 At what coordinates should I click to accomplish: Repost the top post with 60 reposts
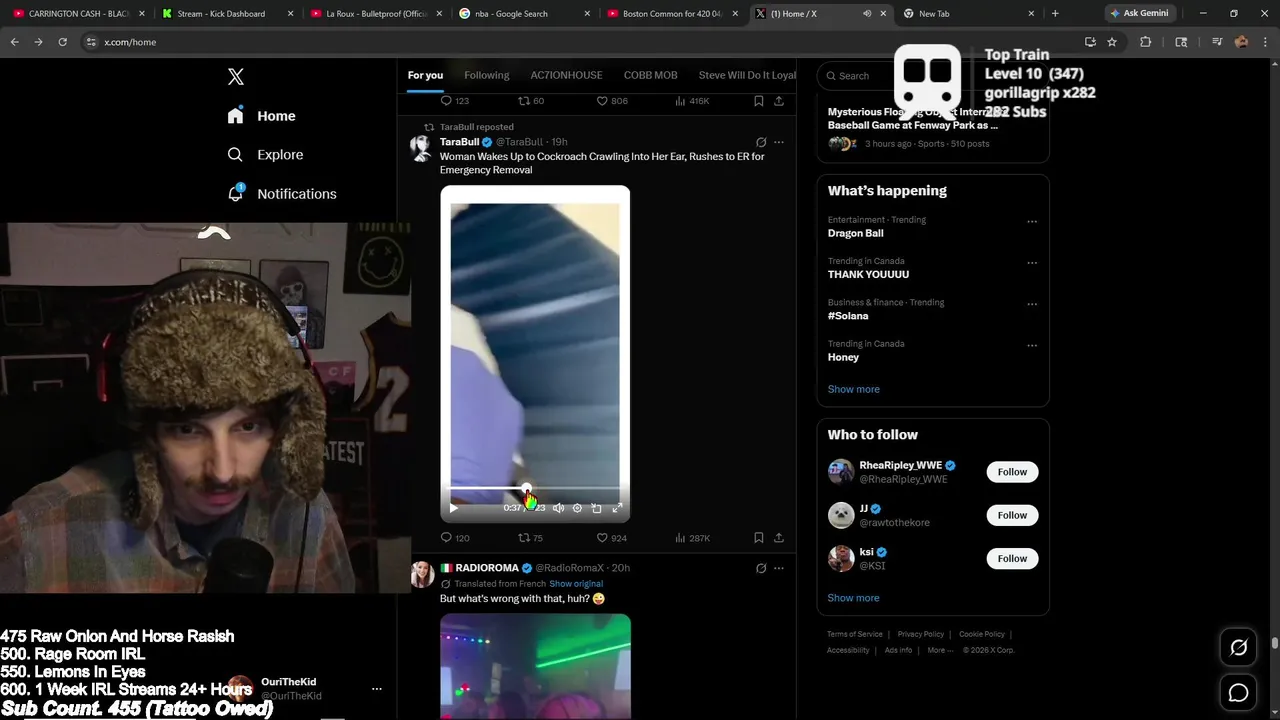click(530, 101)
